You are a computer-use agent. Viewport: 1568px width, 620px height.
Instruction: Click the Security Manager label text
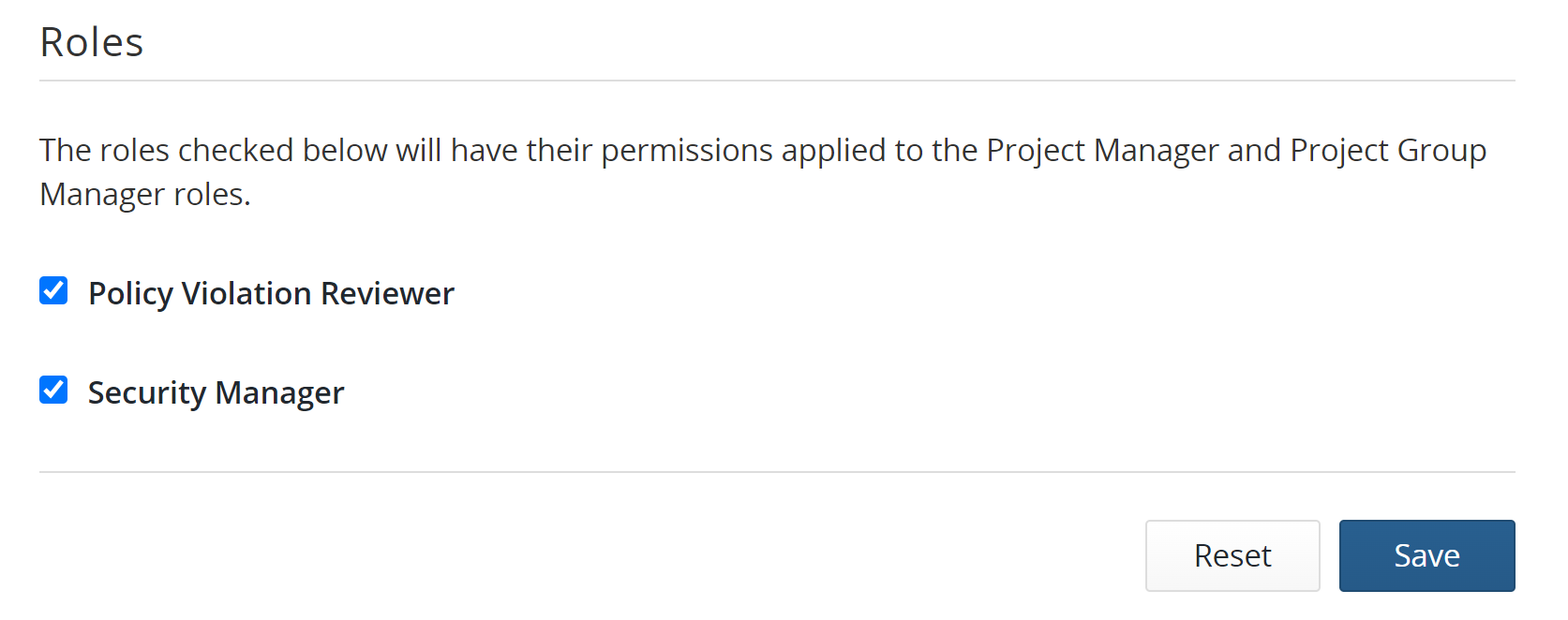pyautogui.click(x=216, y=393)
